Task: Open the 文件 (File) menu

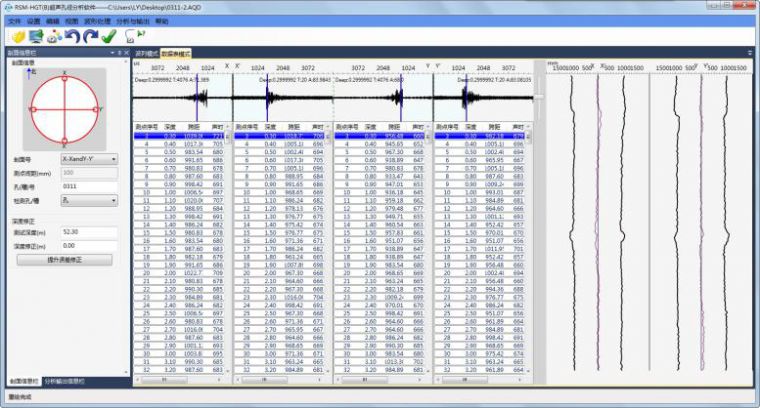Action: 14,20
